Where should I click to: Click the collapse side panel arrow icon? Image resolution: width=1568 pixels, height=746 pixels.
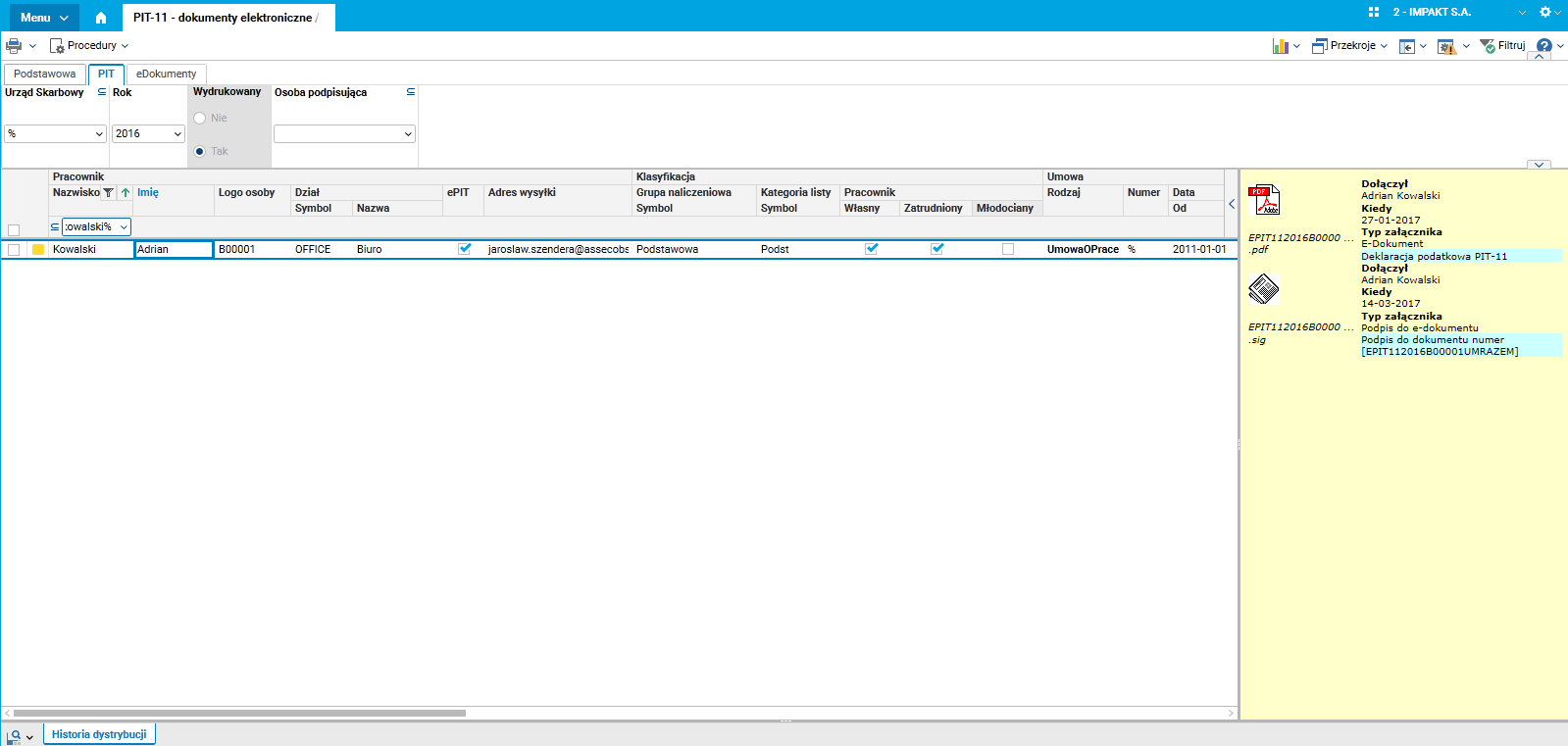[x=1407, y=46]
